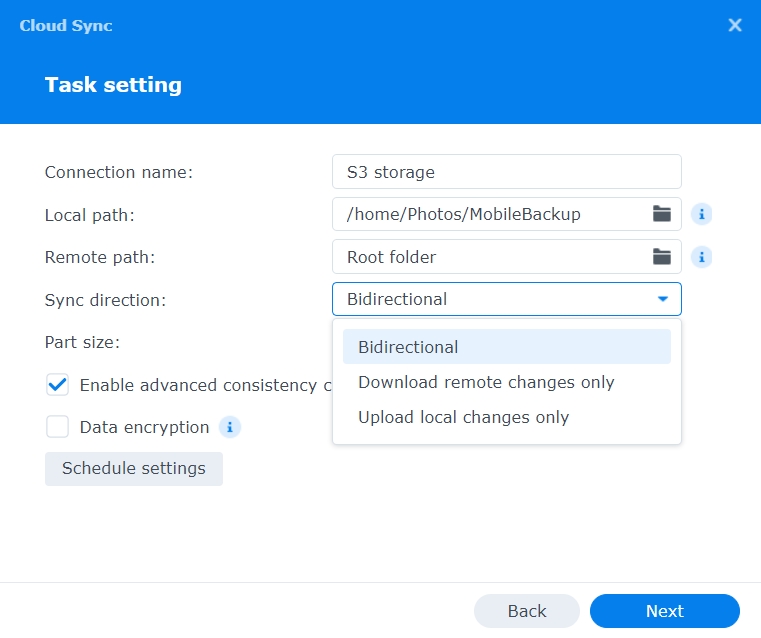Enable the Data encryption checkbox

(x=58, y=428)
